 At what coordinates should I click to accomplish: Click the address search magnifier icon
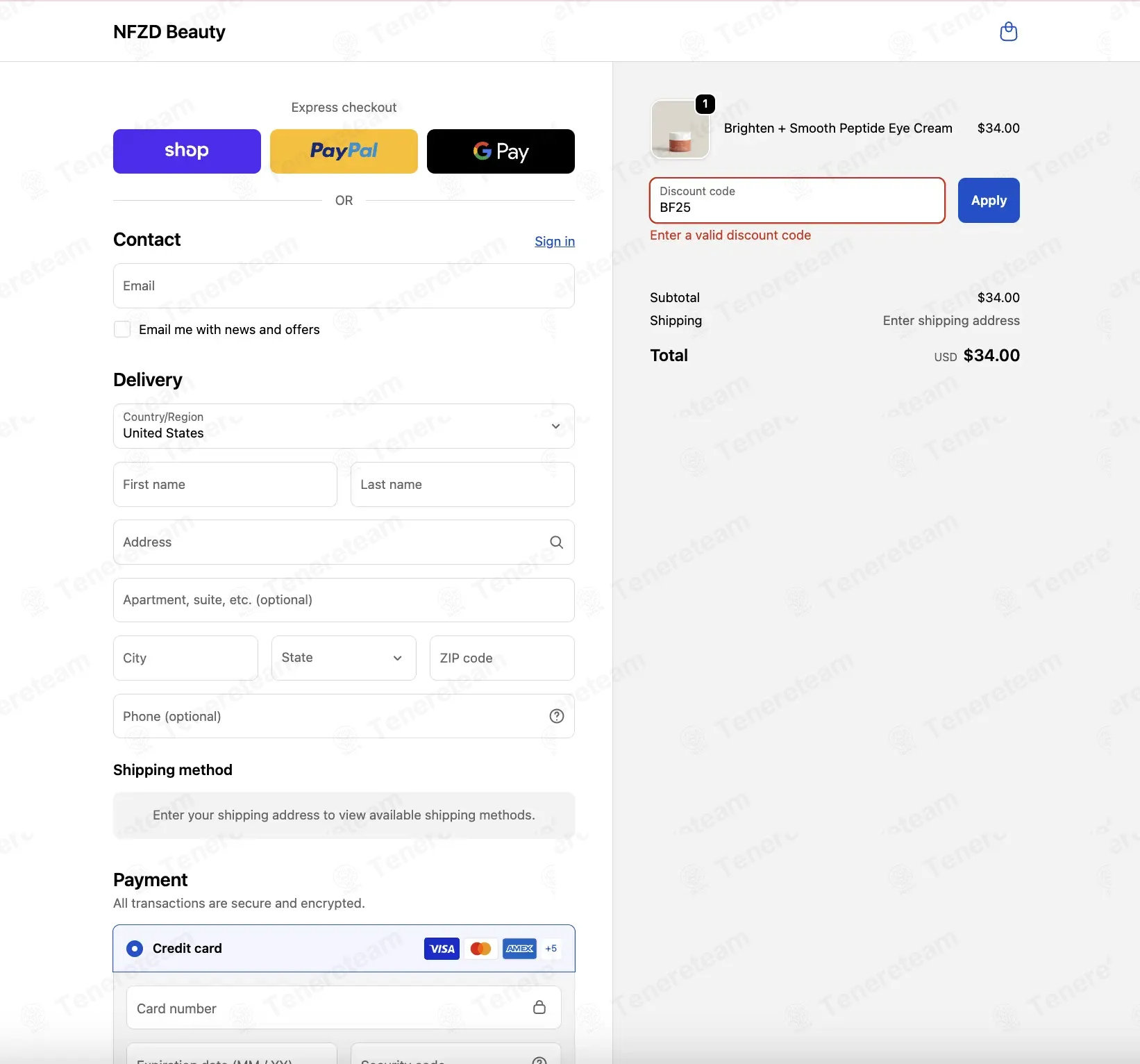[x=557, y=542]
